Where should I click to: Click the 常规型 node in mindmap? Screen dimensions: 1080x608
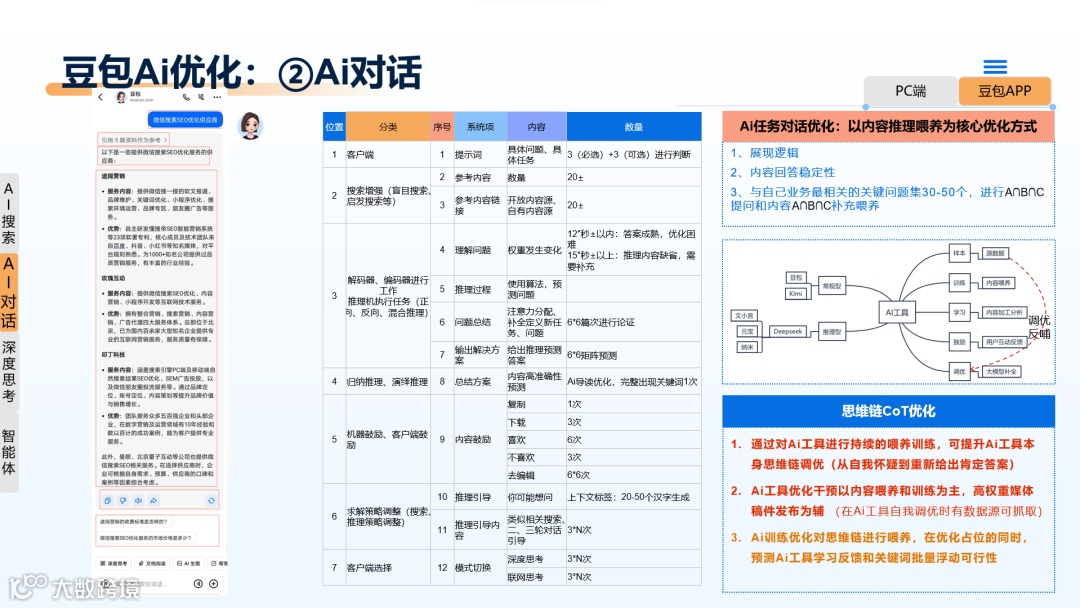832,285
